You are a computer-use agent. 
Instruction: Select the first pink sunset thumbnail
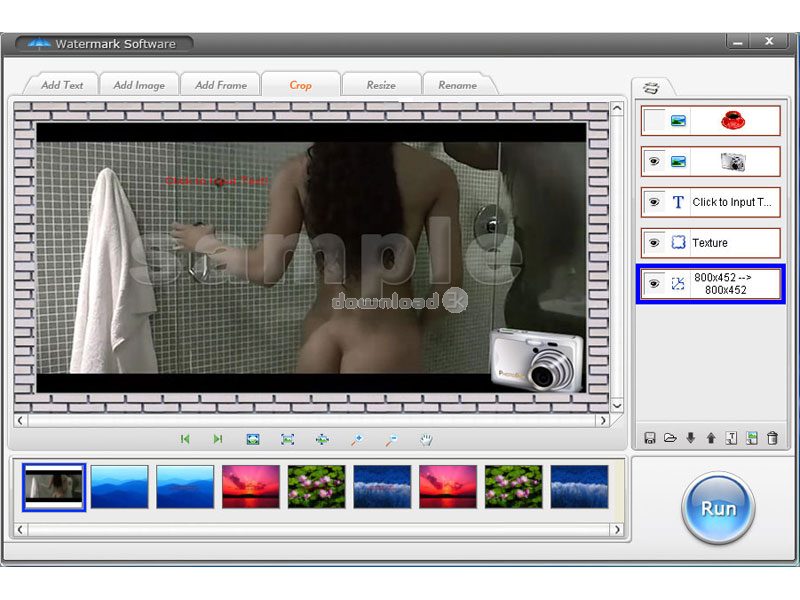pyautogui.click(x=251, y=487)
